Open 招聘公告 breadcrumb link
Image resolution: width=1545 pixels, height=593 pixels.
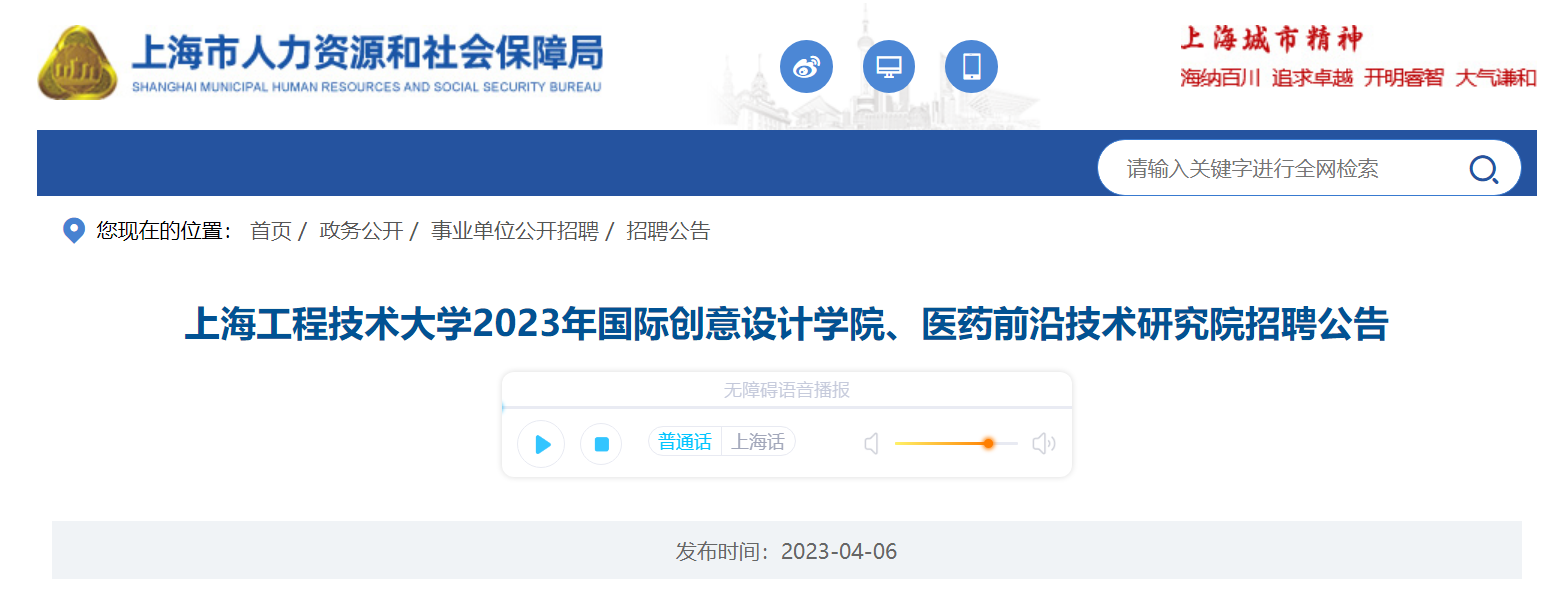(x=668, y=231)
